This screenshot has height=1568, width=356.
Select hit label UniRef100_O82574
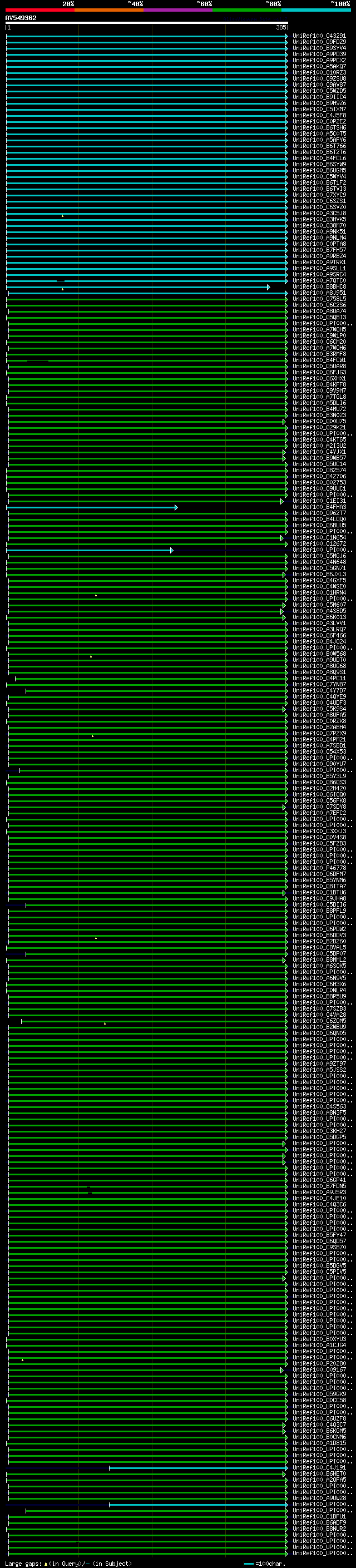pyautogui.click(x=319, y=471)
